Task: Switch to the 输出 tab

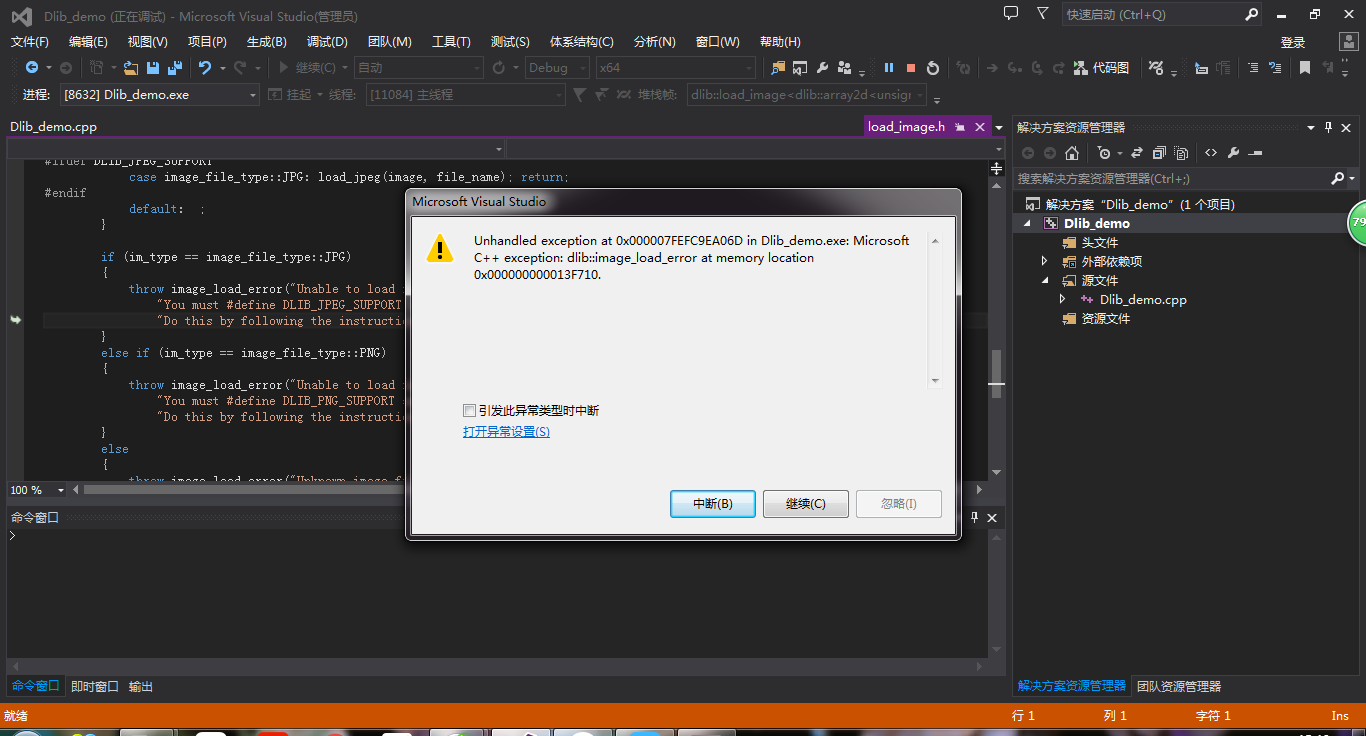Action: (x=141, y=687)
